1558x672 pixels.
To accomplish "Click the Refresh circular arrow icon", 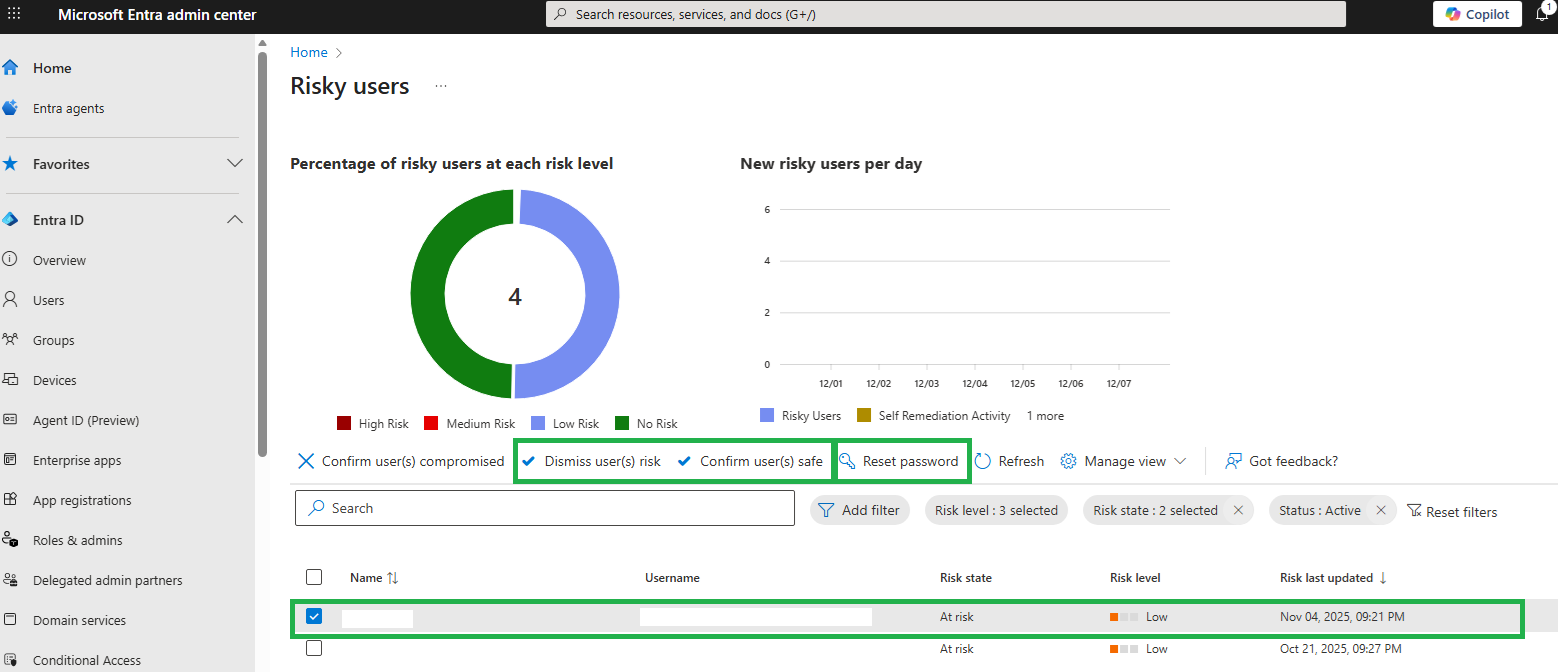I will coord(983,461).
